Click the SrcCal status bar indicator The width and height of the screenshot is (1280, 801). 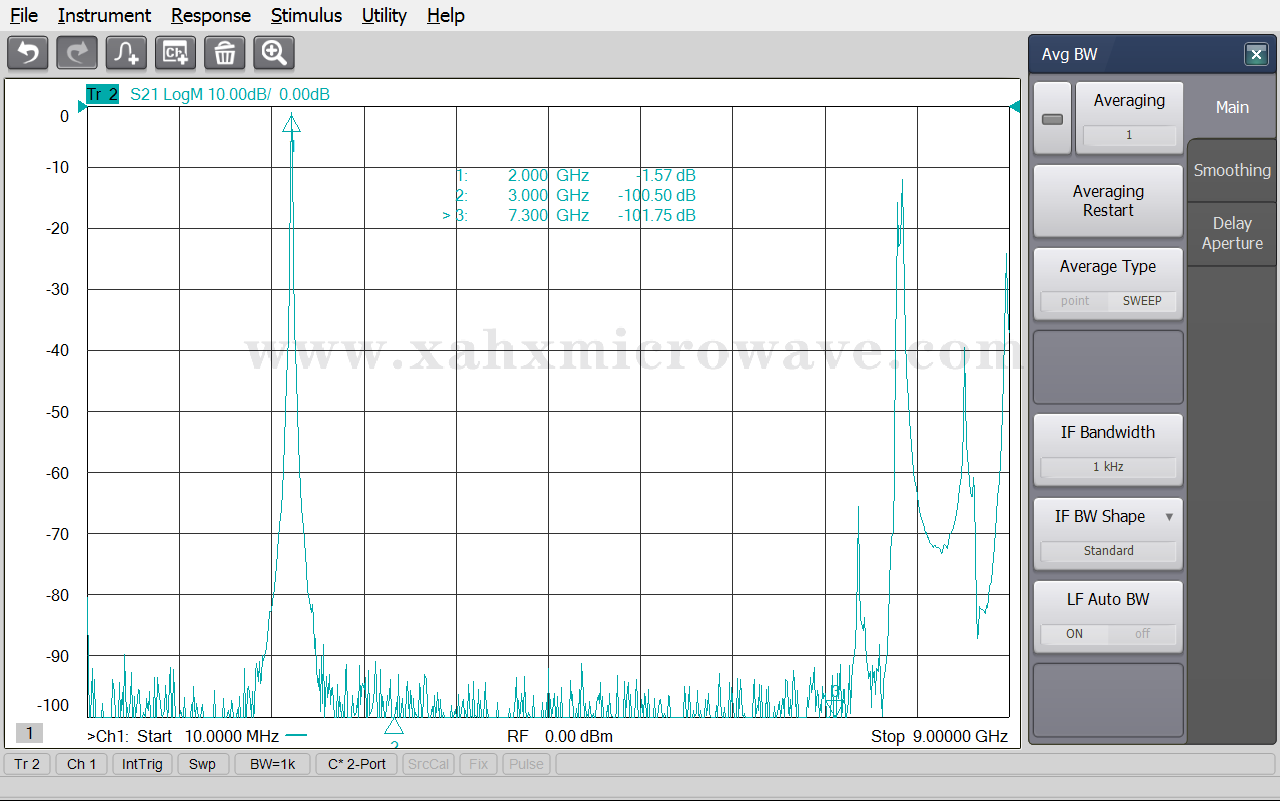click(x=429, y=764)
